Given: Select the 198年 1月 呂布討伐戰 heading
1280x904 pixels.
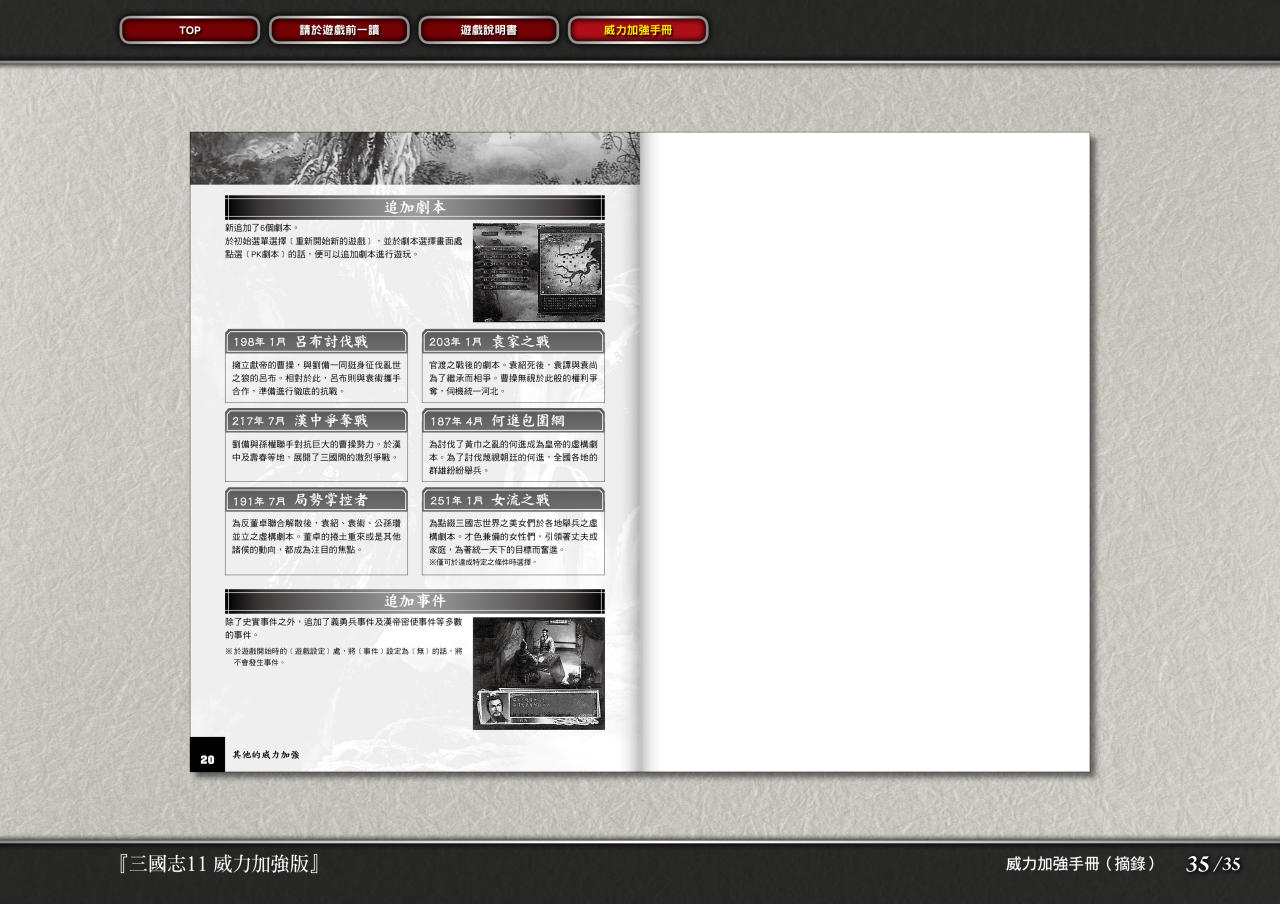Looking at the screenshot, I should tap(316, 342).
